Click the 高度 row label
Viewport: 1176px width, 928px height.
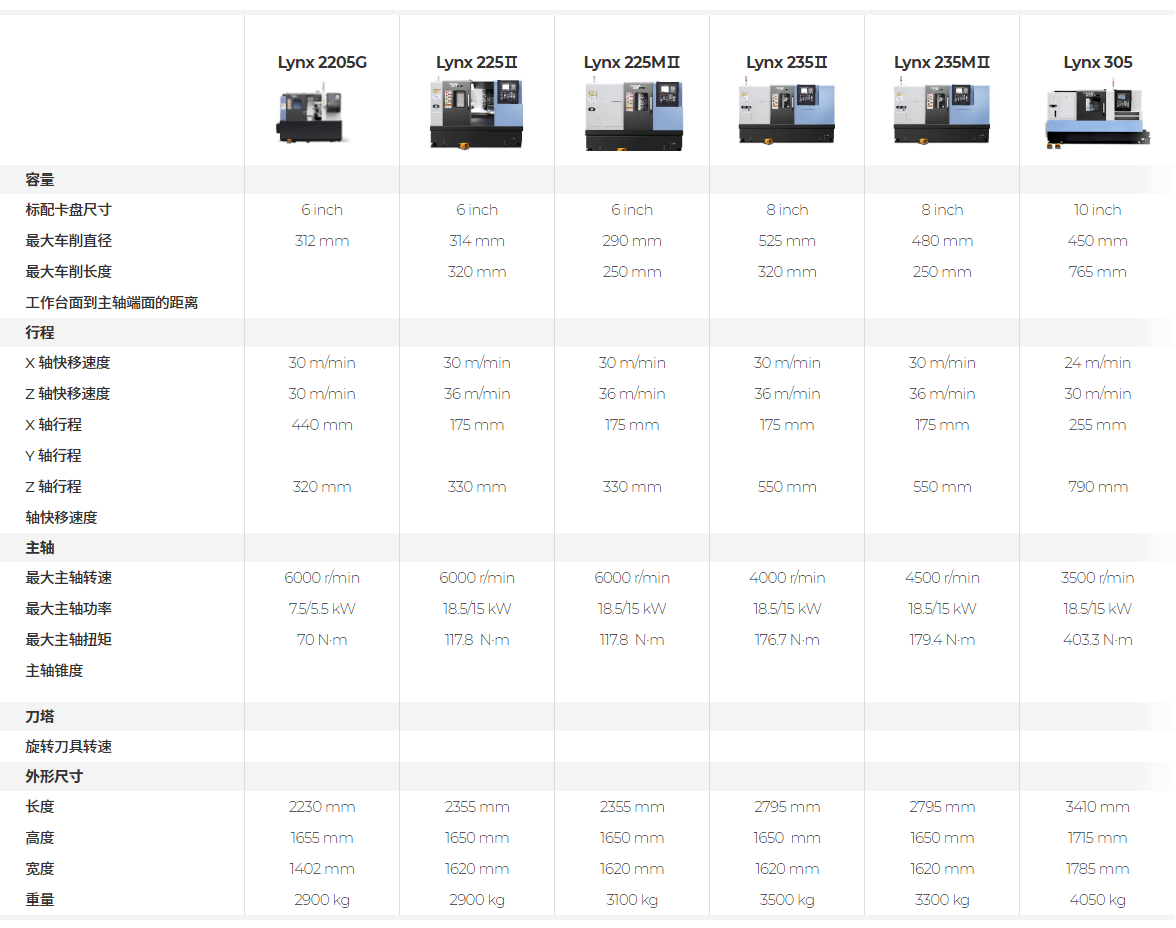(x=40, y=838)
